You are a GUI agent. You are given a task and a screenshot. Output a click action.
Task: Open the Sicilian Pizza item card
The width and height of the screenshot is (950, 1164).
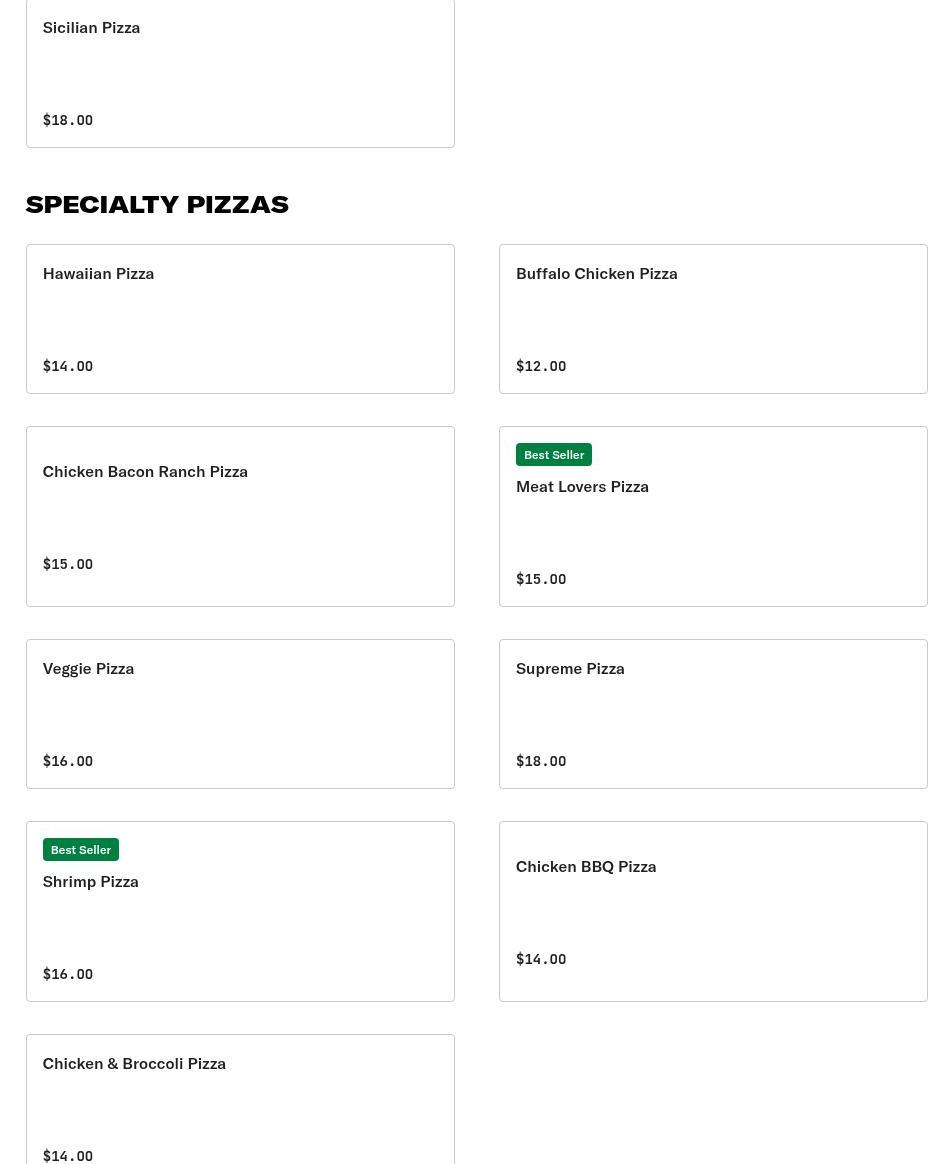click(x=240, y=73)
